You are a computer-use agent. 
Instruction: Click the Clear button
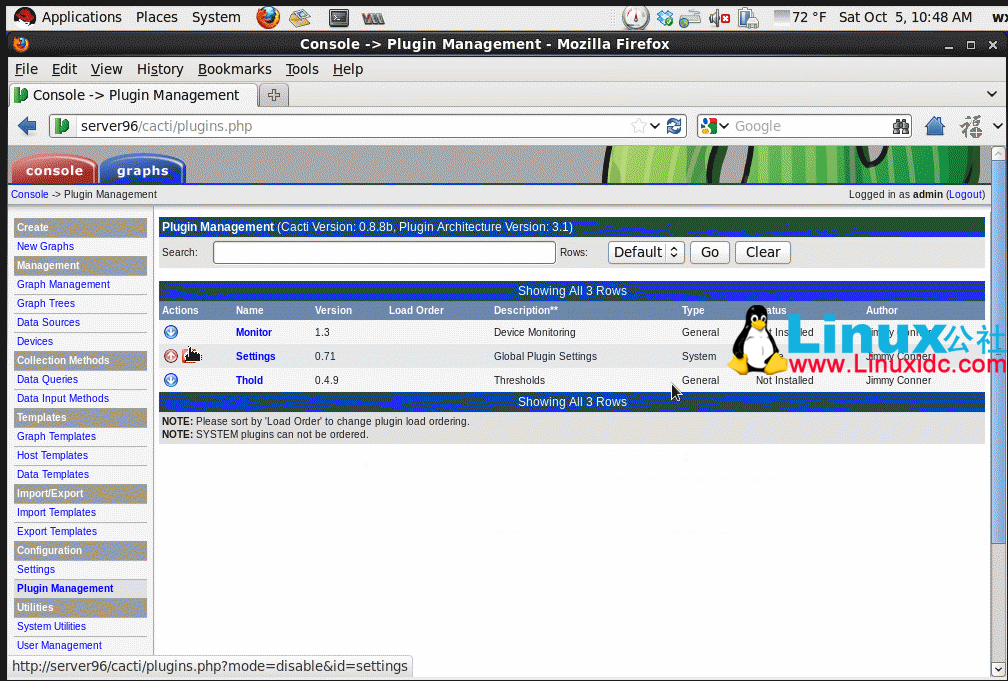coord(762,252)
